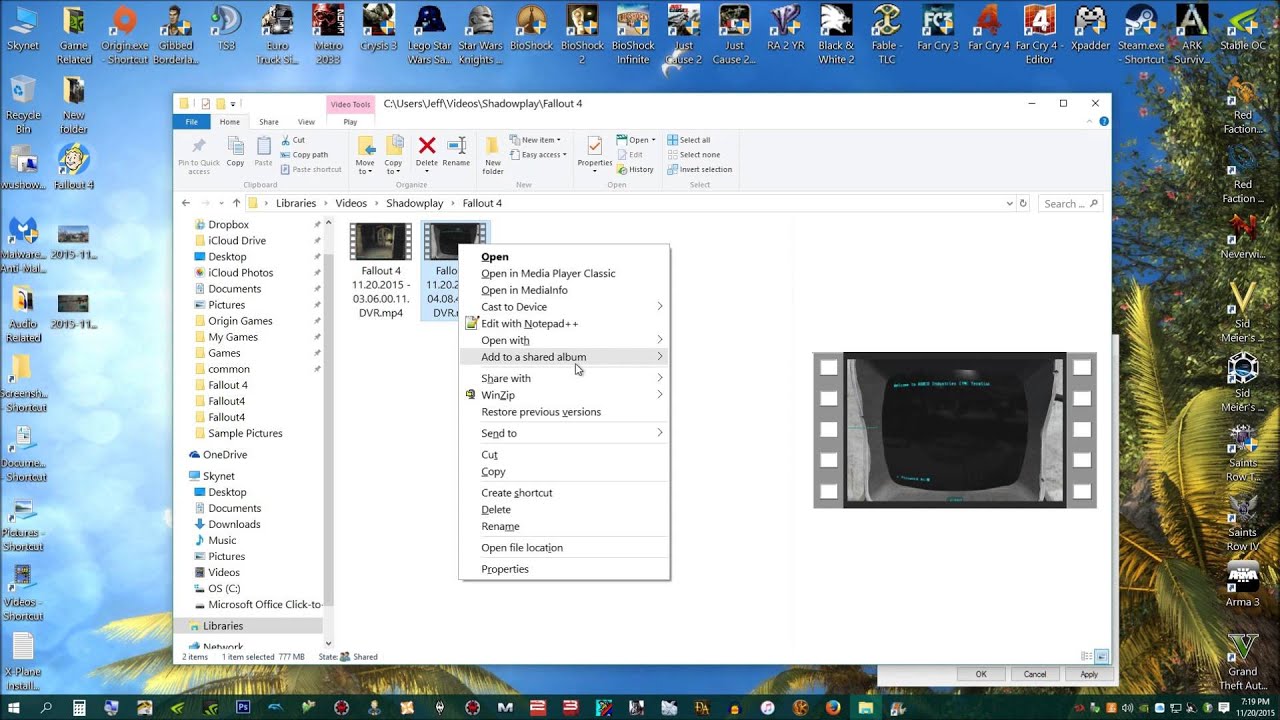Switch to large icons view button

pyautogui.click(x=1101, y=657)
